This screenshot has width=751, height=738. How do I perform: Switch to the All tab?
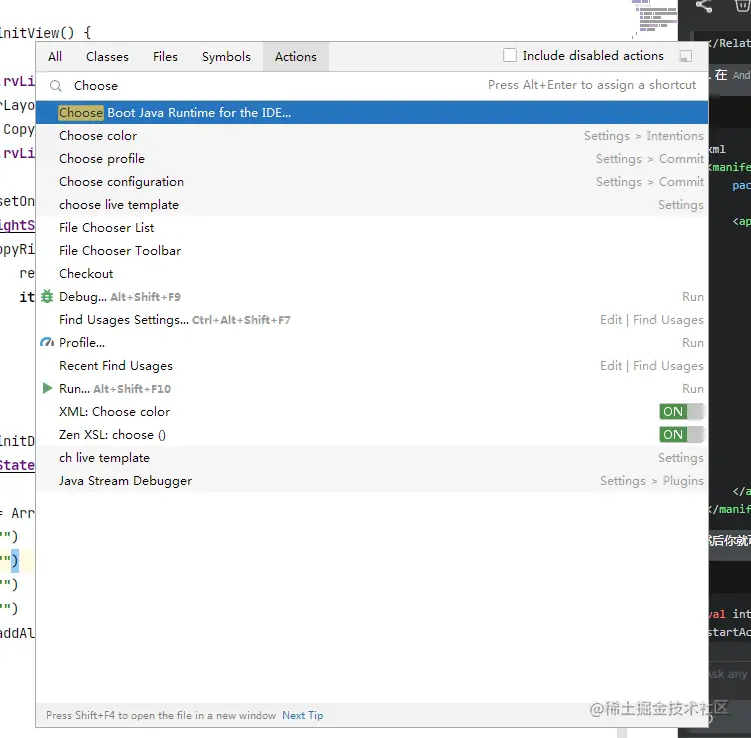coord(55,57)
